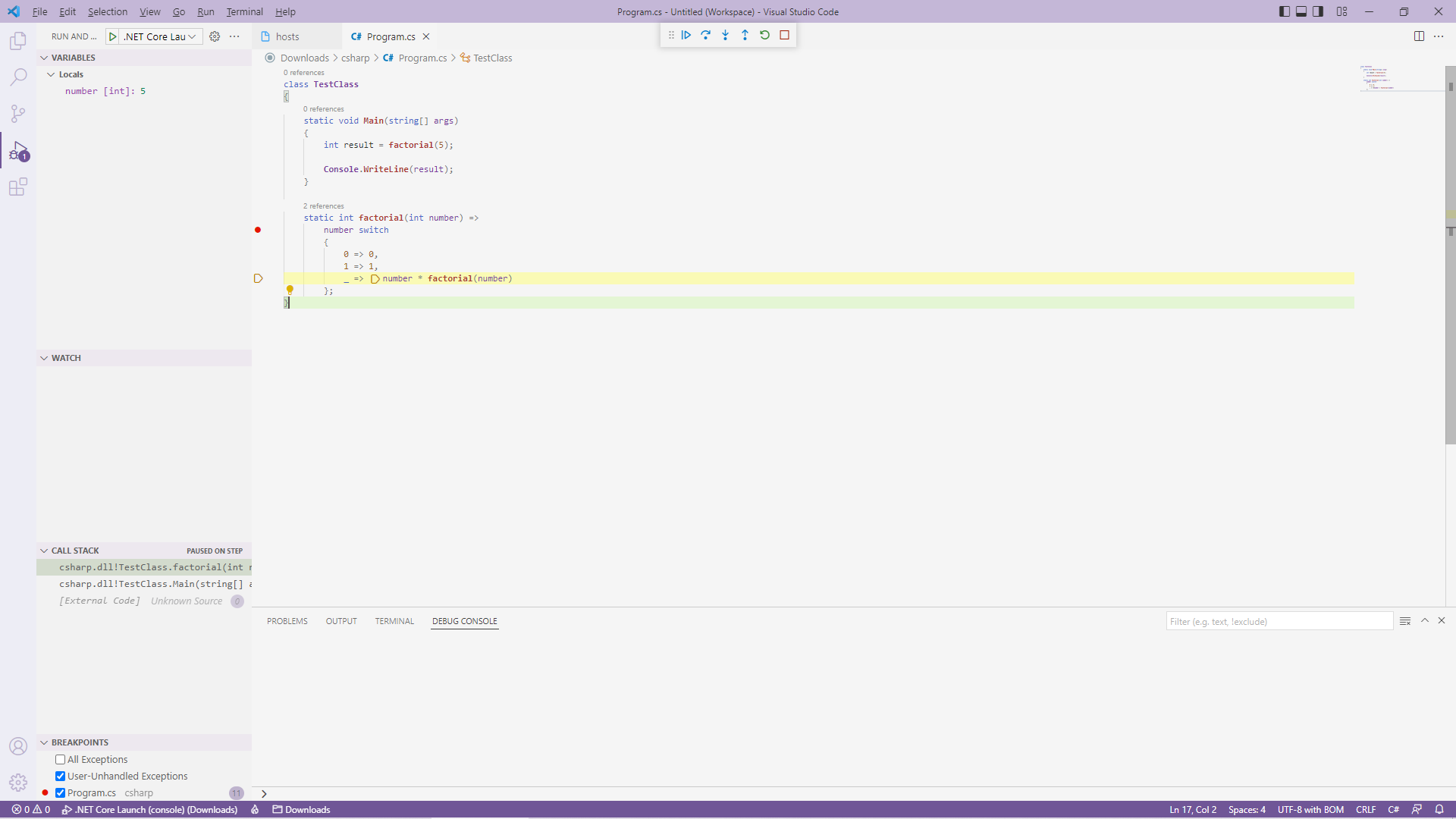Image resolution: width=1456 pixels, height=819 pixels.
Task: Stop debugging with the red square
Action: pyautogui.click(x=785, y=35)
